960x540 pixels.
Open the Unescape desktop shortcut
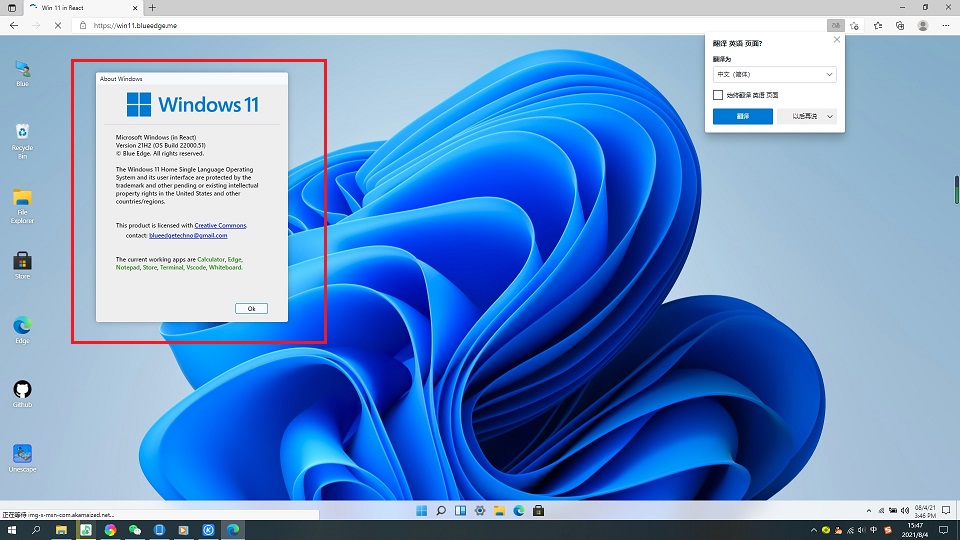click(23, 458)
